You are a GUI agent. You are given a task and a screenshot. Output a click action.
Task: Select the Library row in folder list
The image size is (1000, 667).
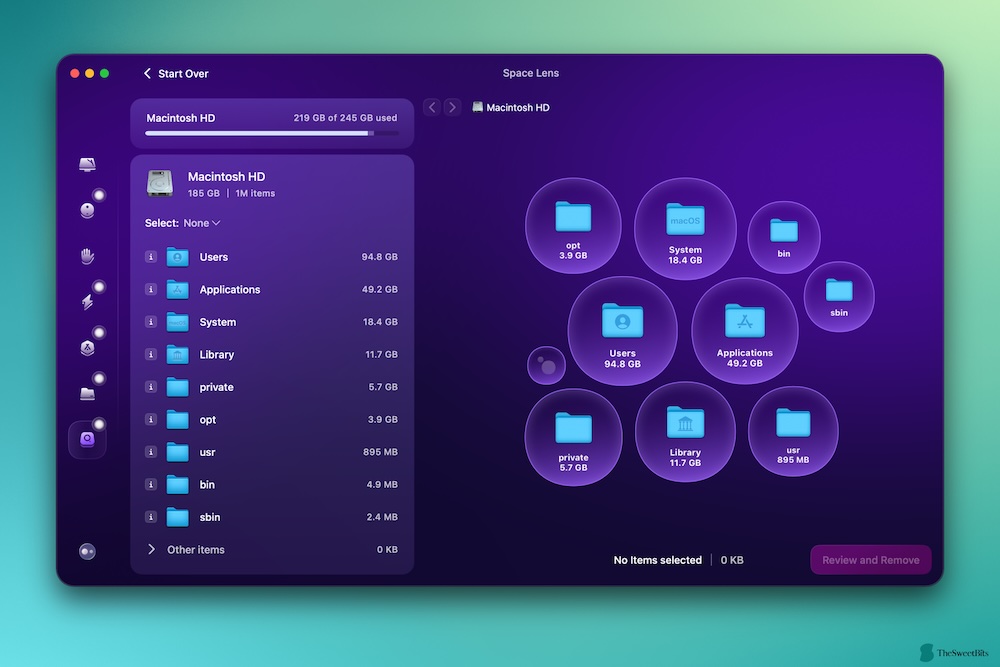(x=272, y=355)
